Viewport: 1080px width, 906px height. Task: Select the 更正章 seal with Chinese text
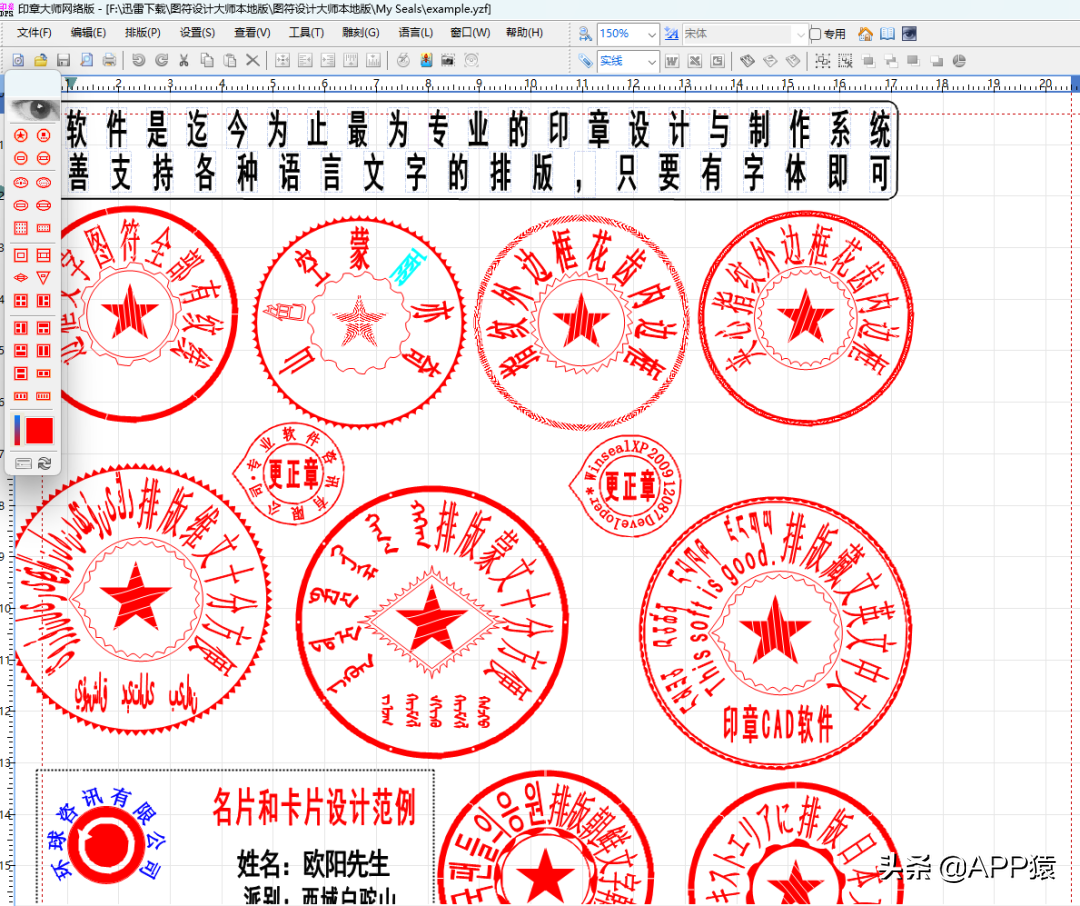coord(289,474)
